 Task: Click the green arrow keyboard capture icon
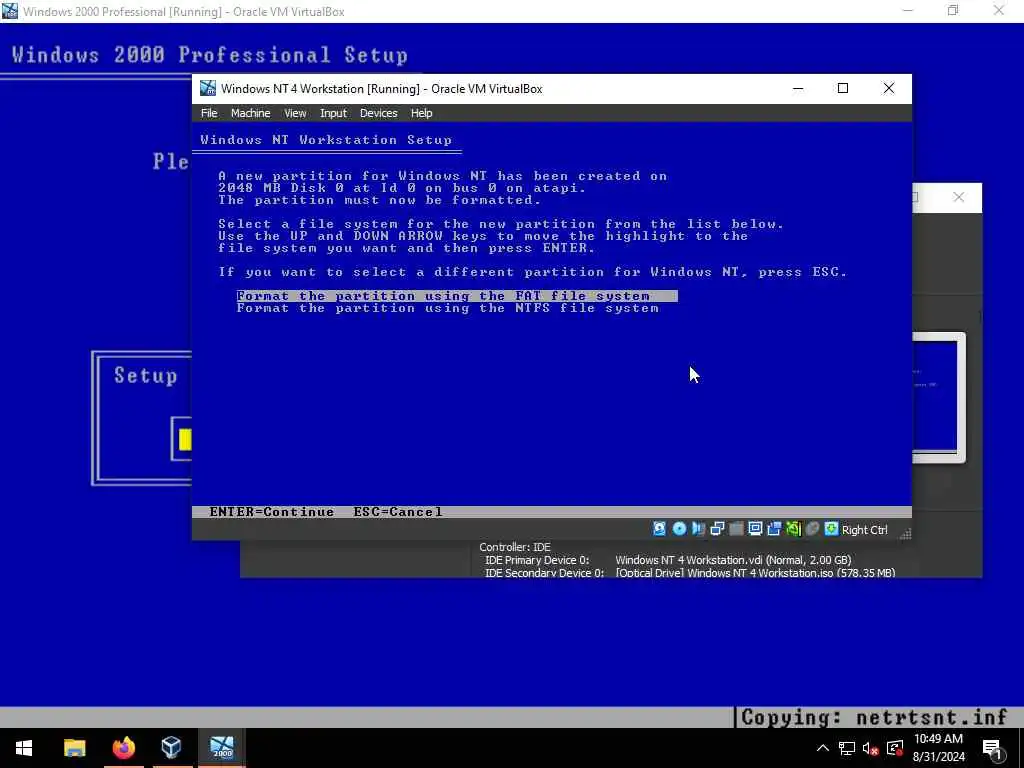tap(831, 529)
